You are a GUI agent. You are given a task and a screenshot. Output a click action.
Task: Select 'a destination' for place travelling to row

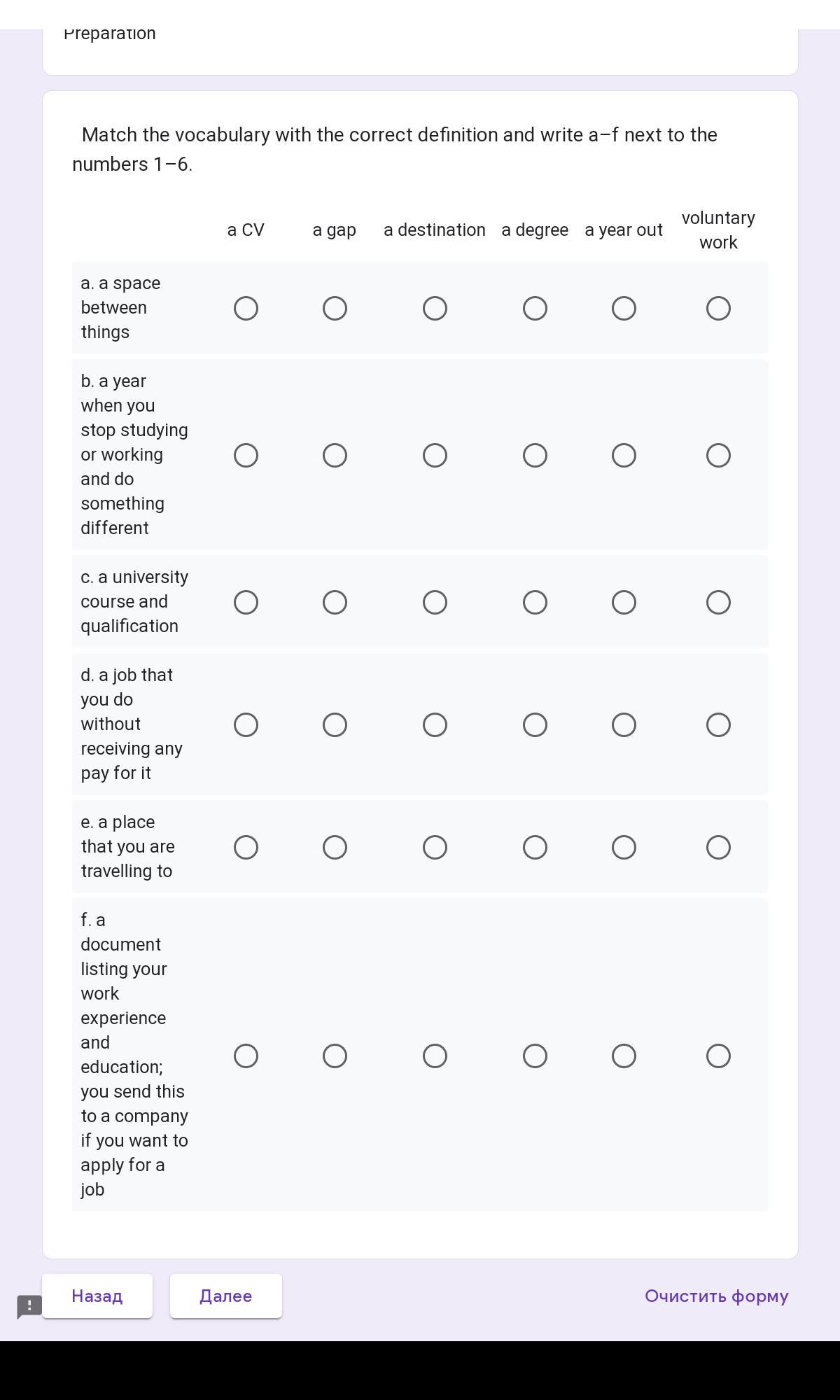click(x=435, y=848)
